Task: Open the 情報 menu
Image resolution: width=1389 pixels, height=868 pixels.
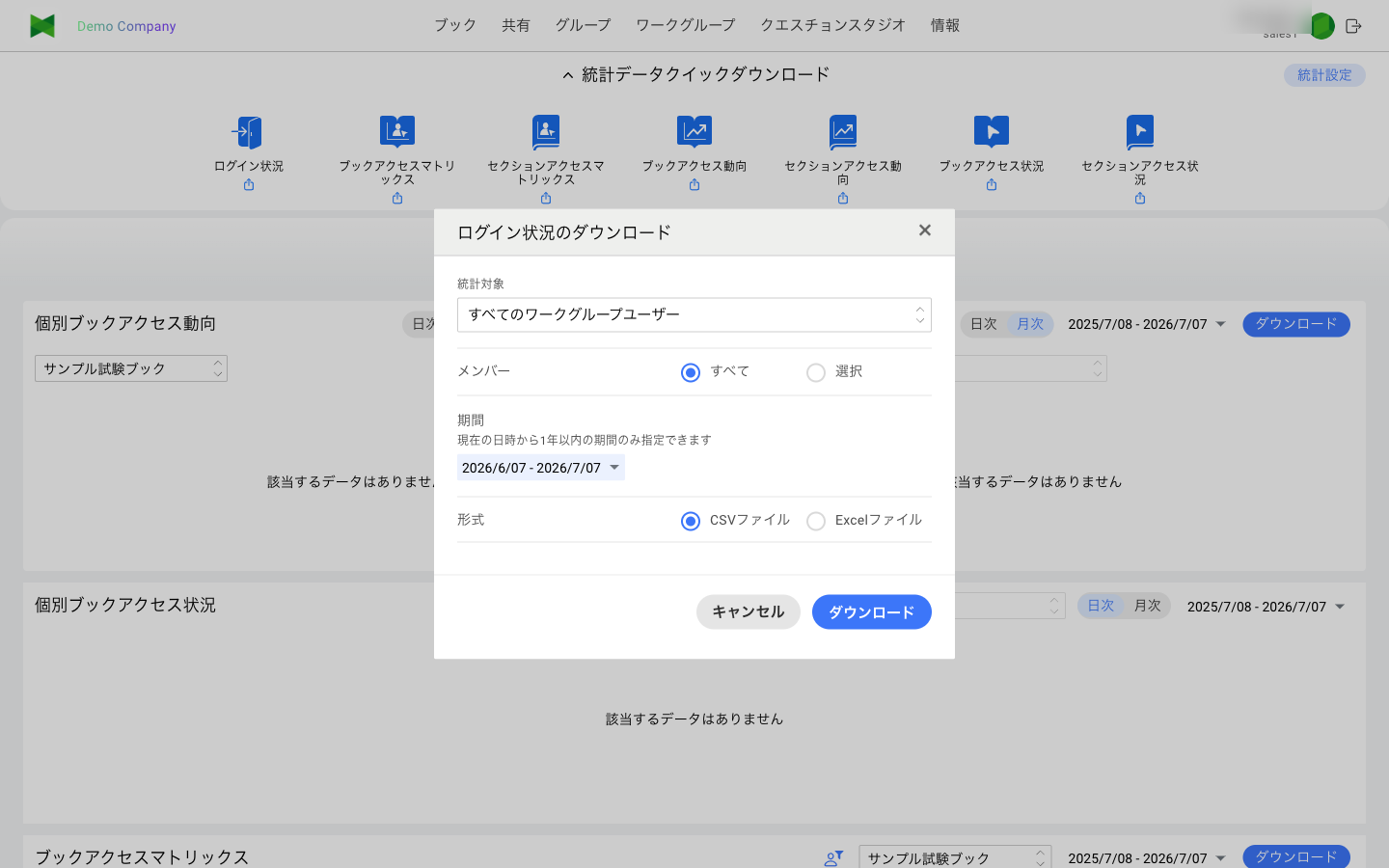Action: 945,25
